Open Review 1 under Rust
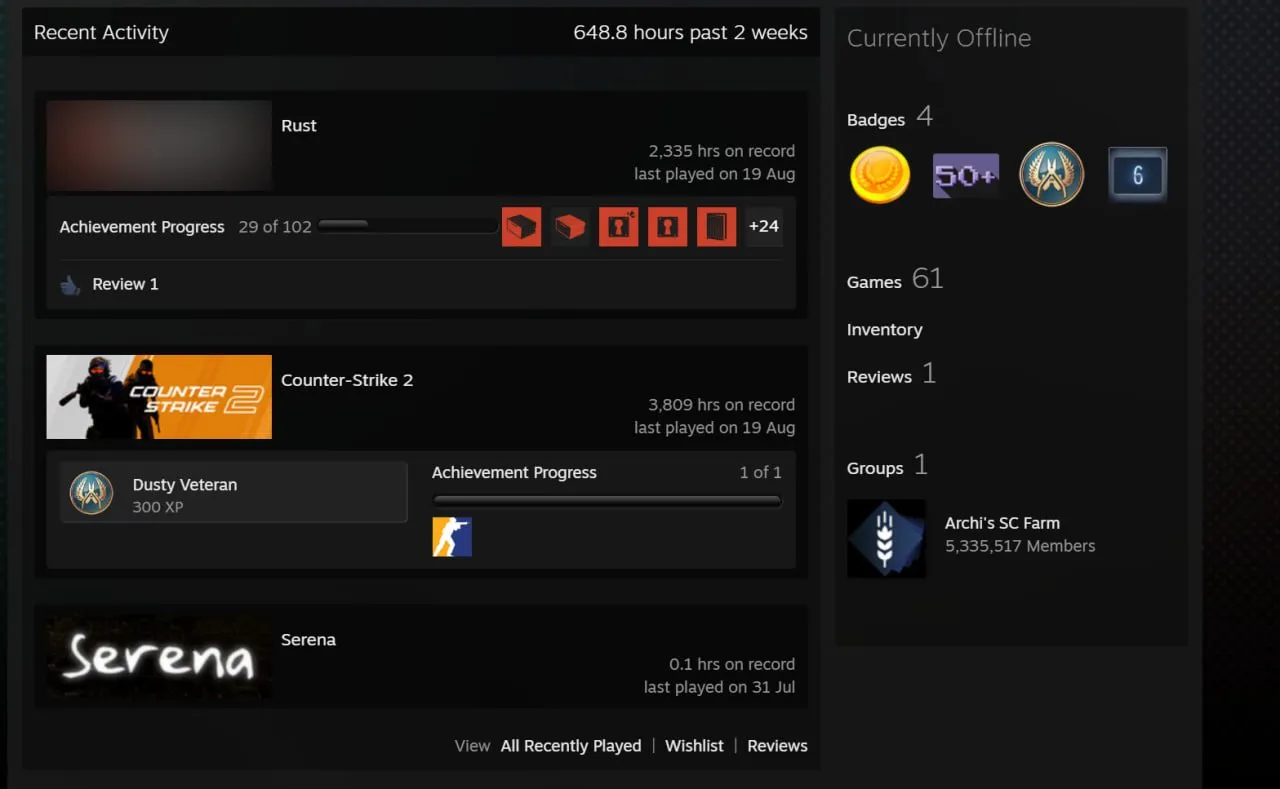 tap(125, 284)
